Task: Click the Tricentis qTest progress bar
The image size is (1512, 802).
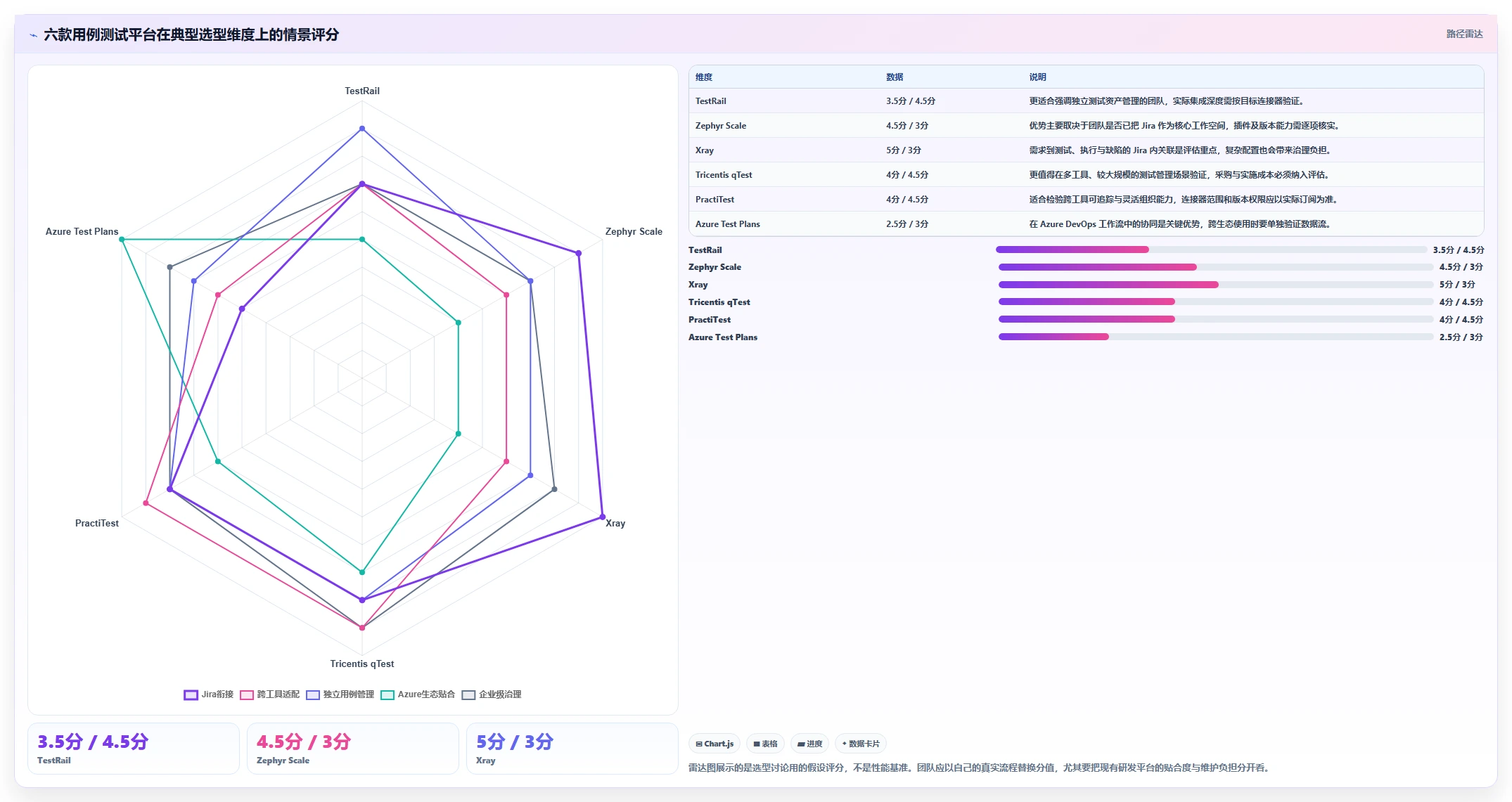Action: pos(1216,302)
